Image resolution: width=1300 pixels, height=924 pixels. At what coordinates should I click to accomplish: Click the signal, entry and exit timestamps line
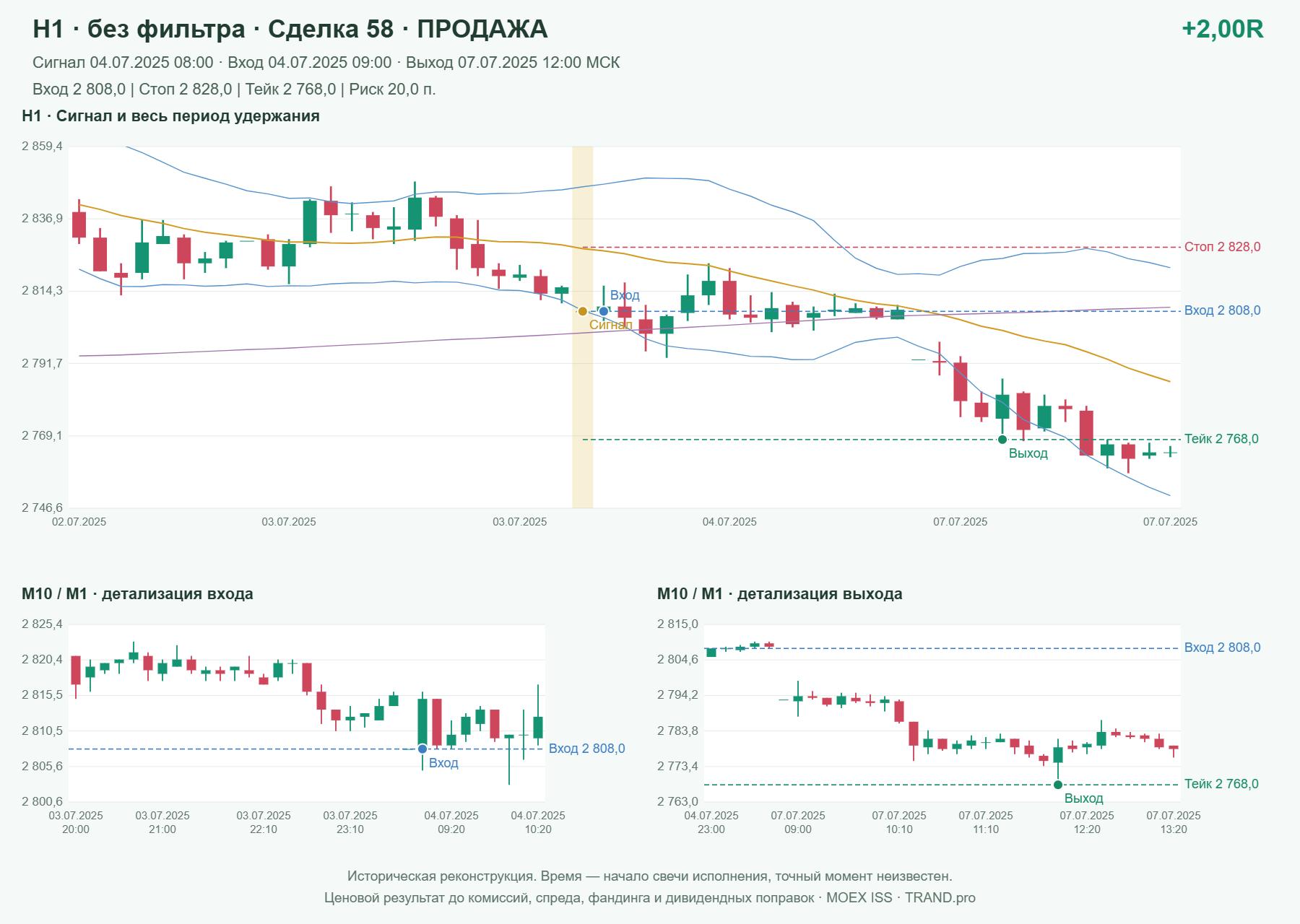pos(326,63)
